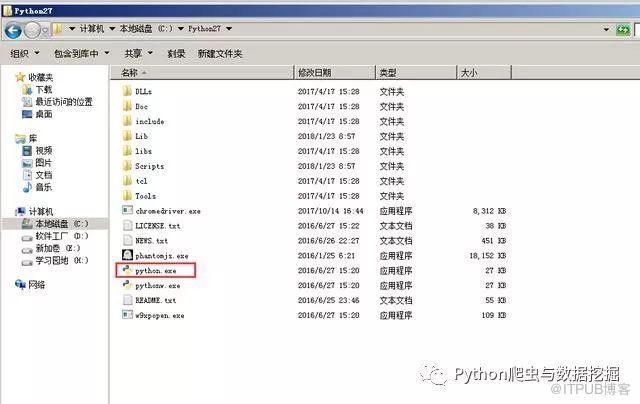Select the phantomjs.exe application icon
The height and width of the screenshot is (404, 640).
(127, 255)
